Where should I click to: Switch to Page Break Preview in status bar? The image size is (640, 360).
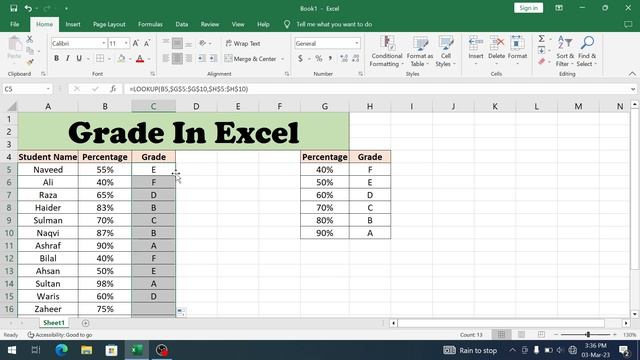click(x=541, y=335)
